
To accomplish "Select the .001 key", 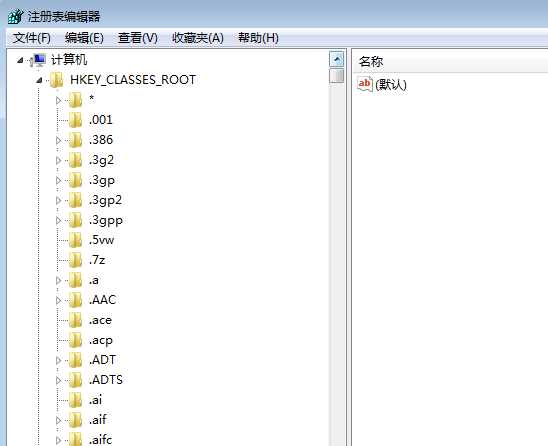I will tap(101, 120).
